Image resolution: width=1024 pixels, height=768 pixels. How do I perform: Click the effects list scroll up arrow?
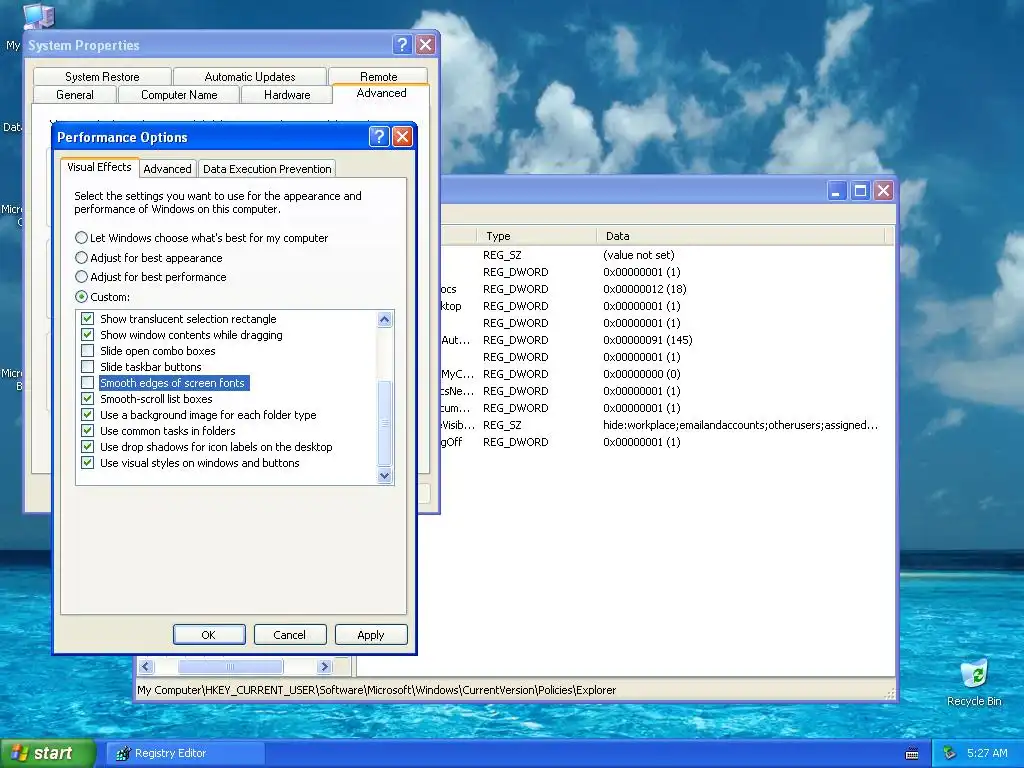pos(385,319)
